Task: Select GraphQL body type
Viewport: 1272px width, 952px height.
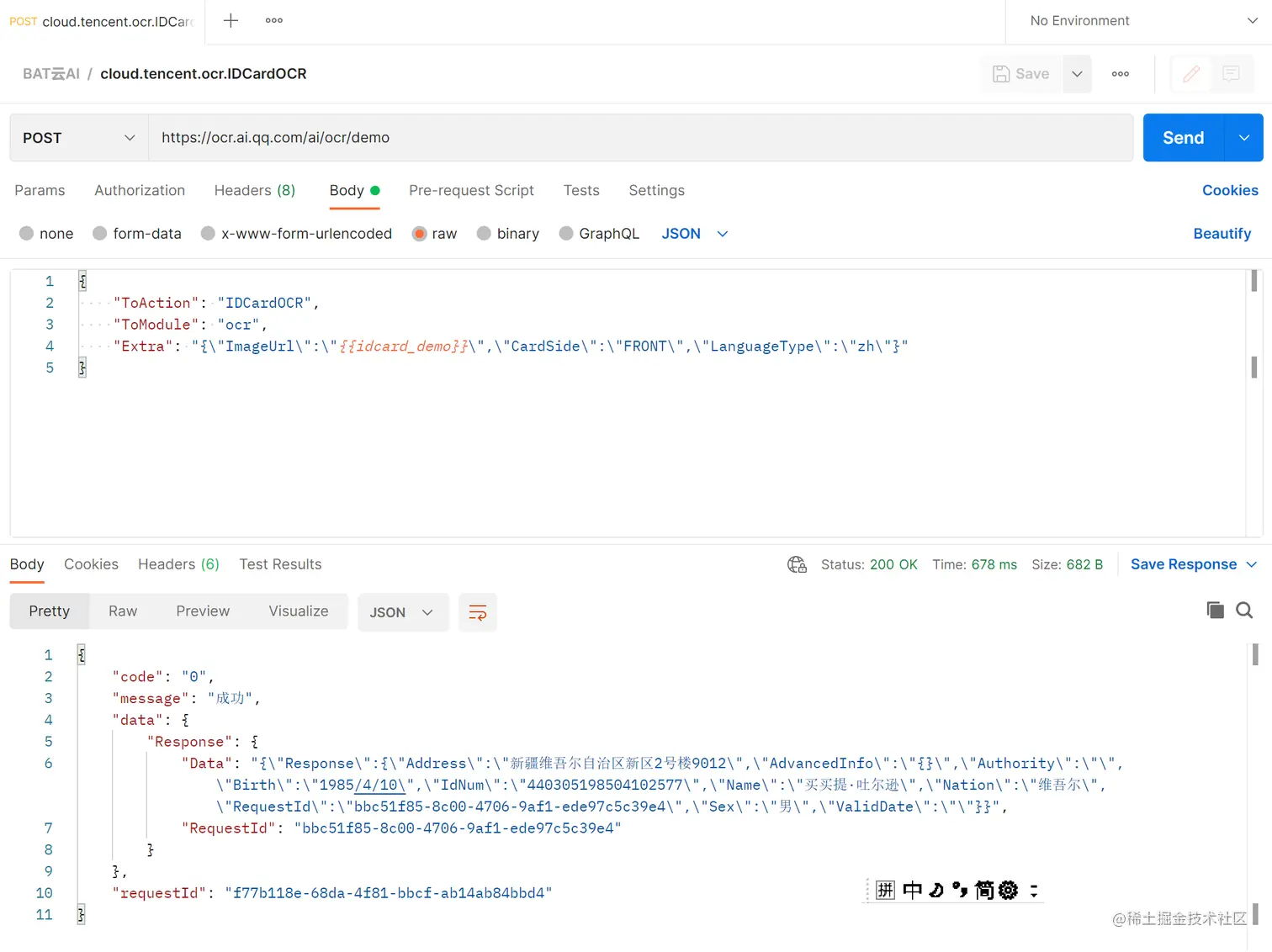Action: point(599,234)
